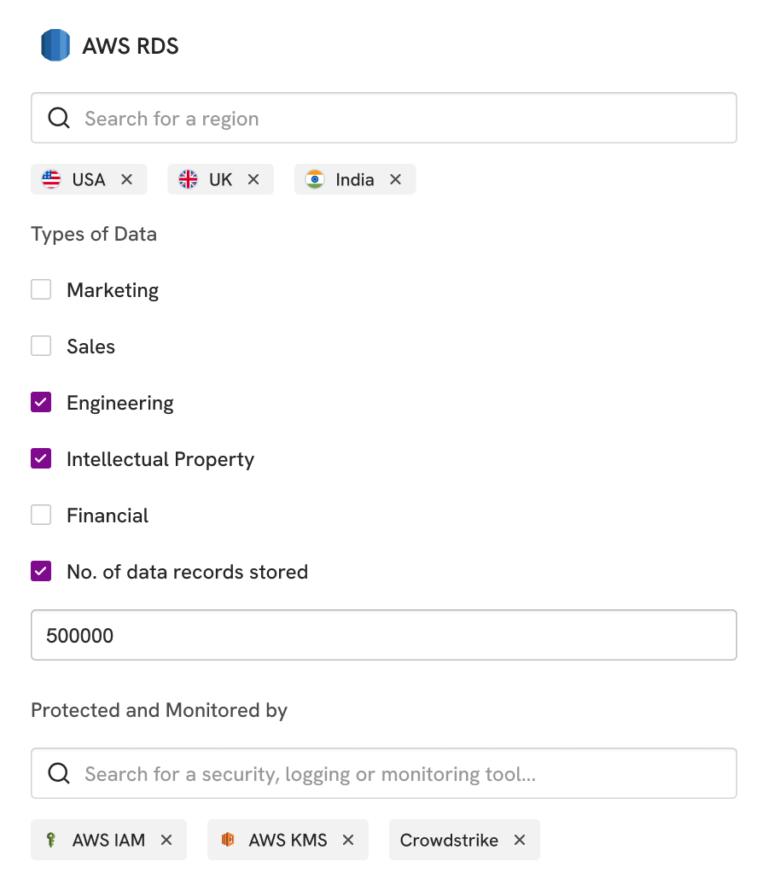This screenshot has height=891, width=768.
Task: Click the security tool search field
Action: point(384,773)
